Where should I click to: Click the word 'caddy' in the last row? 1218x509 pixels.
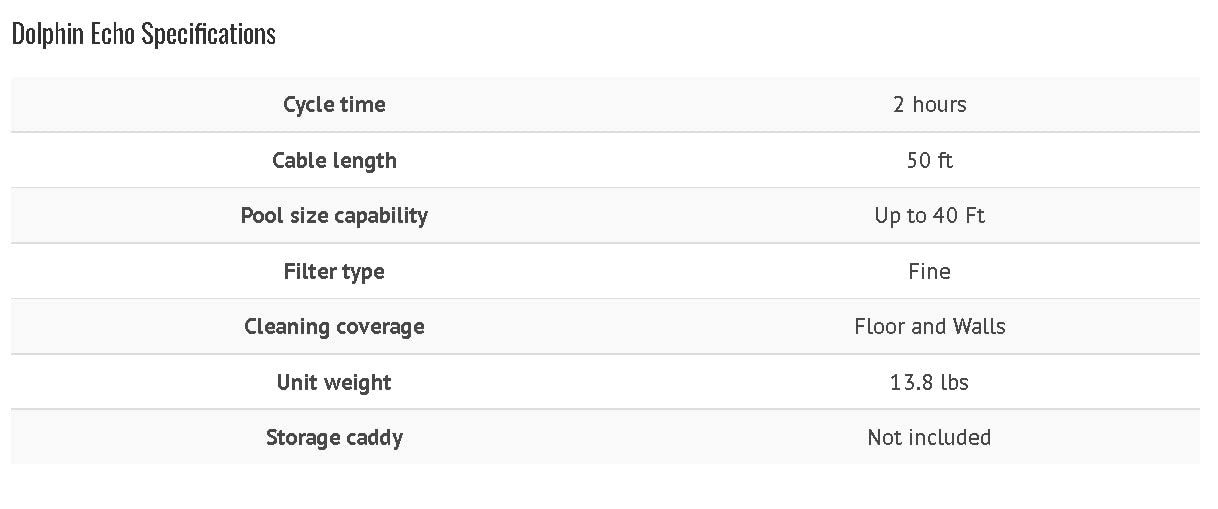click(x=374, y=437)
